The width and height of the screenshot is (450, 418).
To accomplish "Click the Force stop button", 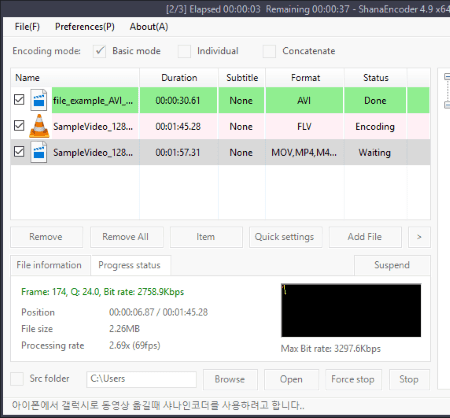I will tap(353, 379).
